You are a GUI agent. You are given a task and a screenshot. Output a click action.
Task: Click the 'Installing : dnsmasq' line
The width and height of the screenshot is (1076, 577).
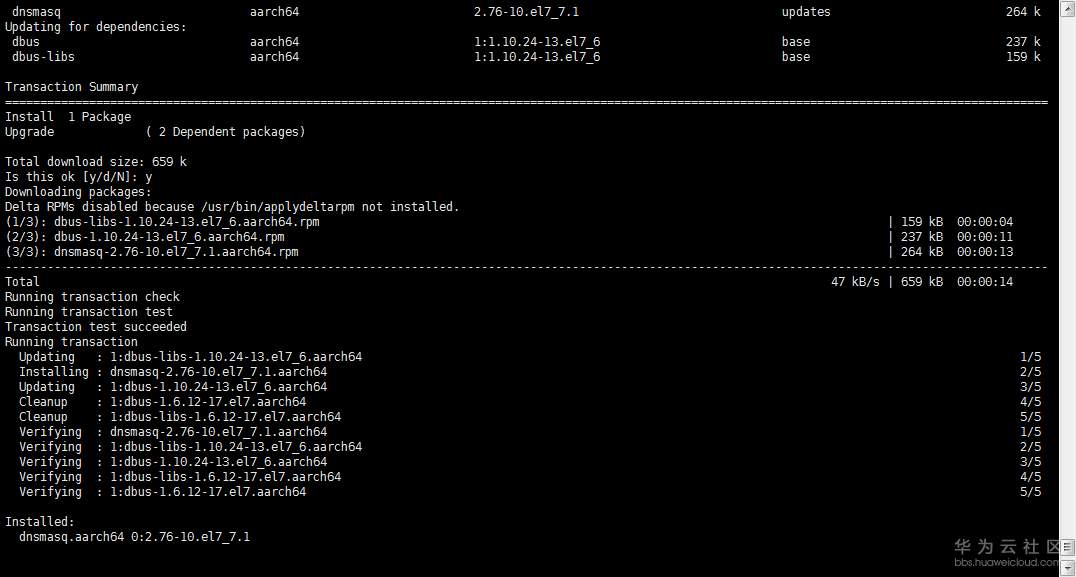172,372
